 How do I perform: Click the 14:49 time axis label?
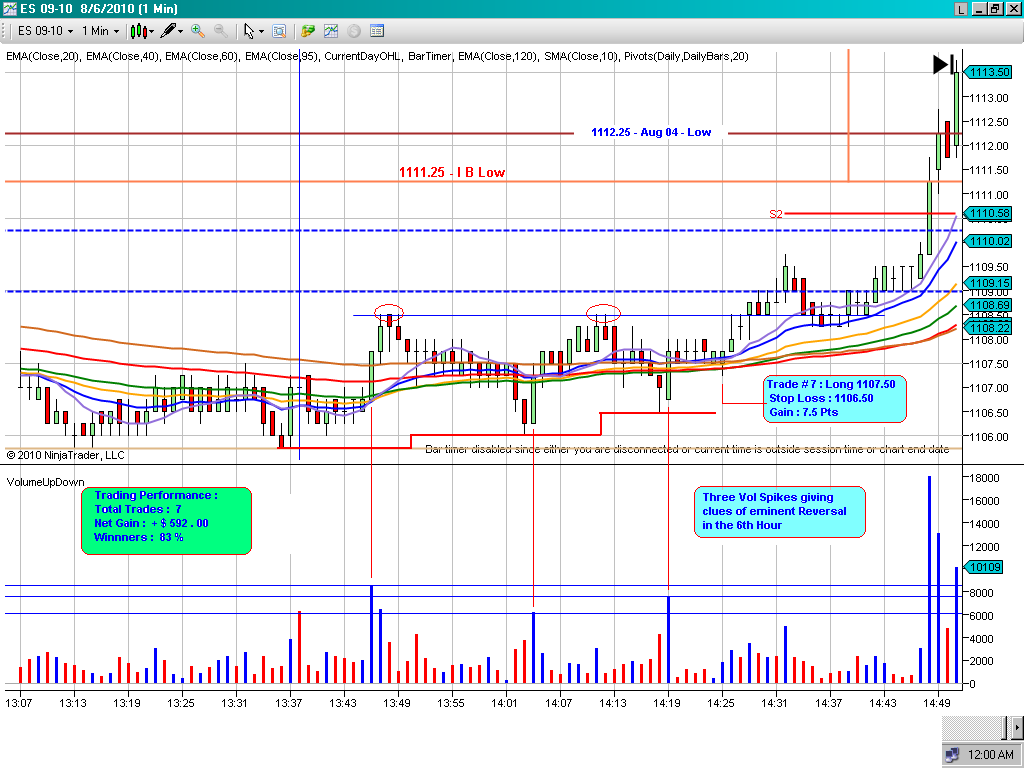pos(936,703)
